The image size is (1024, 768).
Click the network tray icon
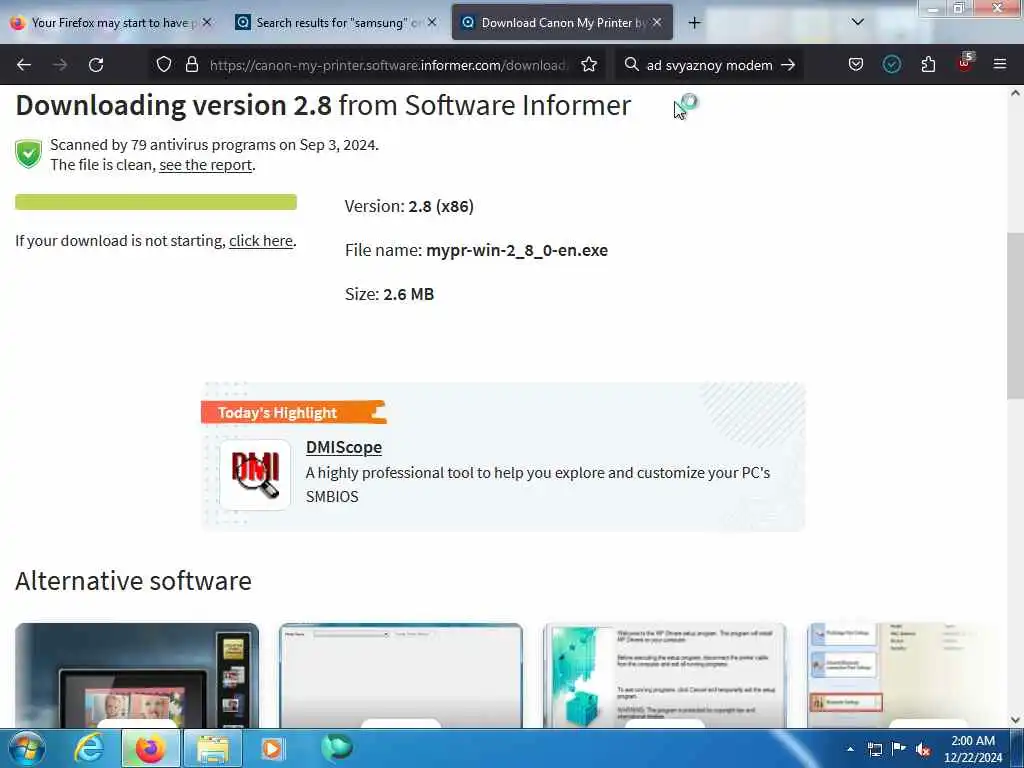click(x=874, y=749)
